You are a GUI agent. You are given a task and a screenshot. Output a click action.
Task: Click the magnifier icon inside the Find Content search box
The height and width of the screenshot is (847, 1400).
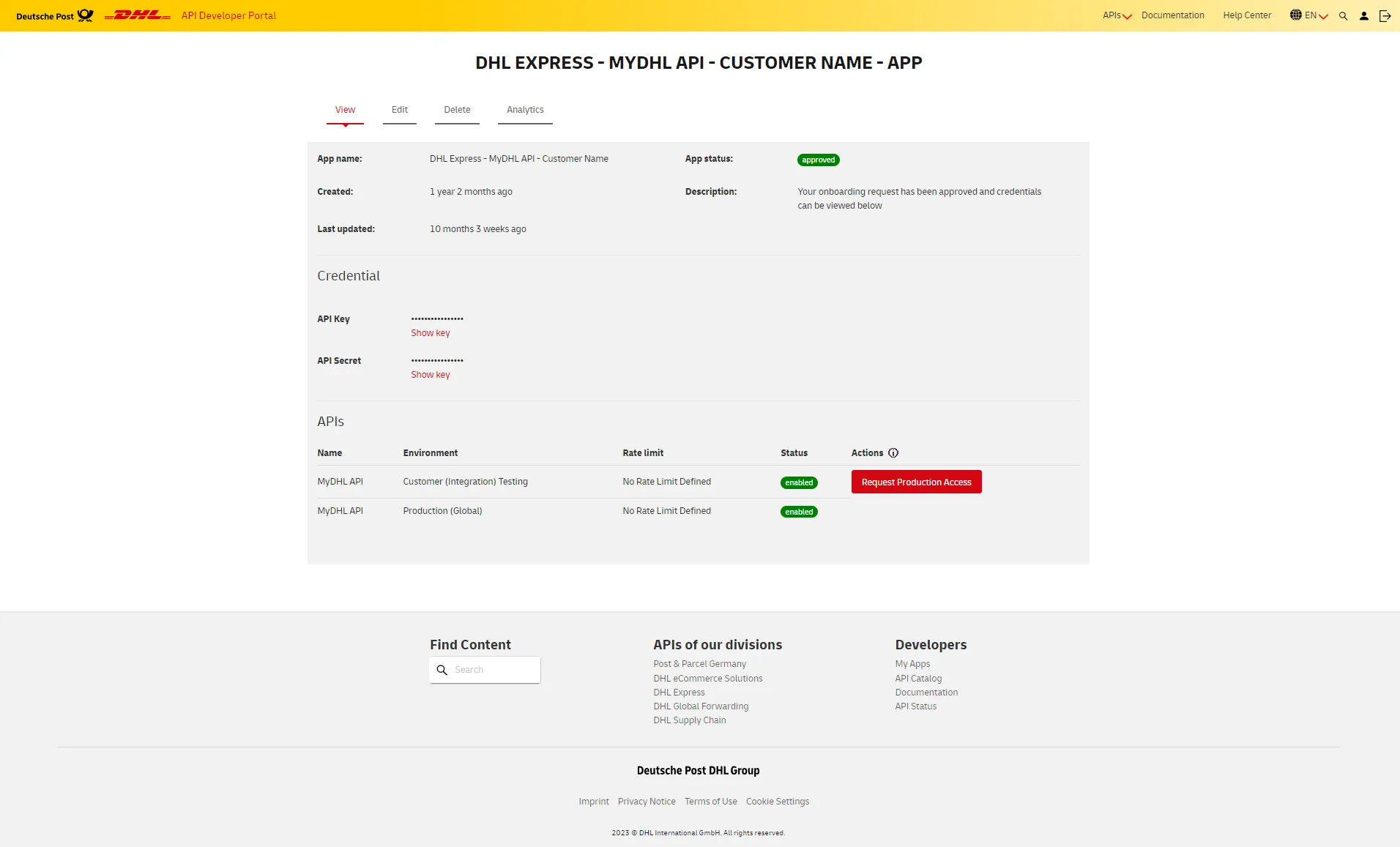pos(442,670)
